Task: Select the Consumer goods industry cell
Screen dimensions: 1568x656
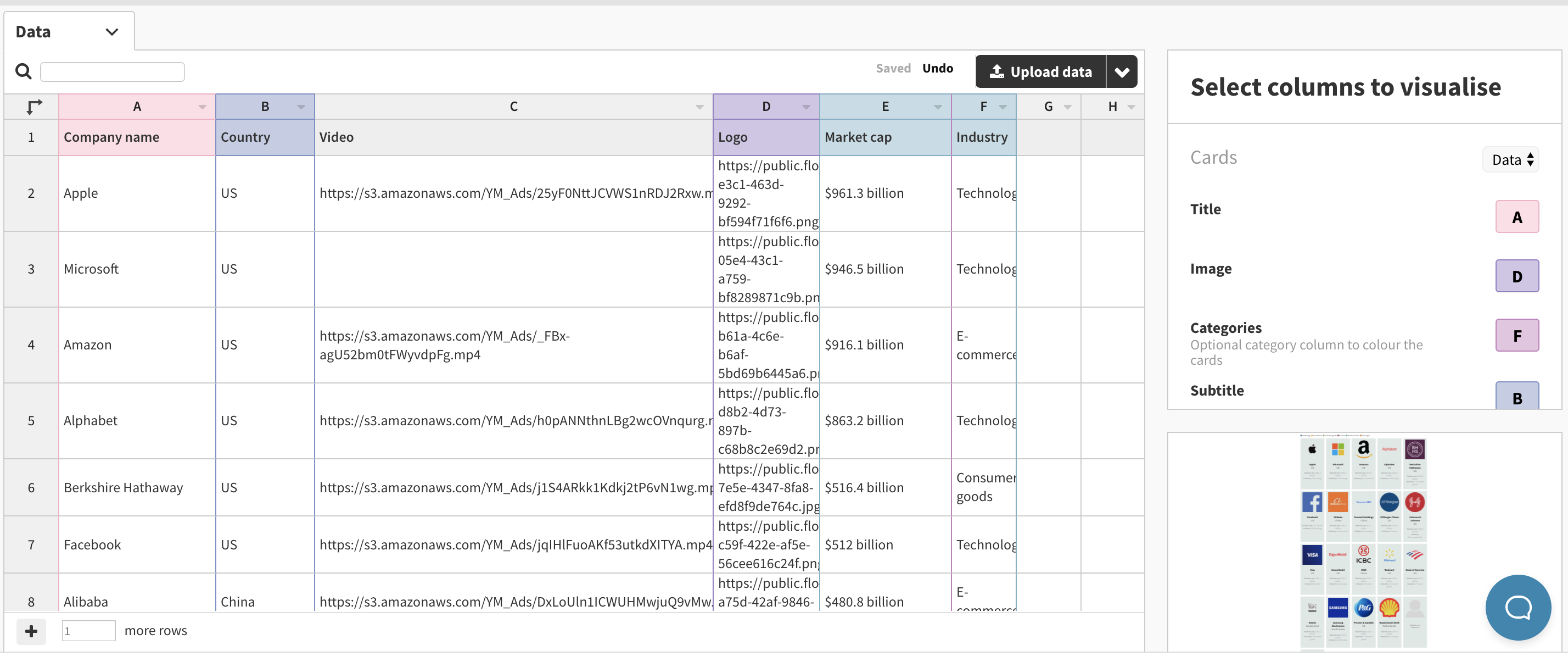Action: [984, 488]
